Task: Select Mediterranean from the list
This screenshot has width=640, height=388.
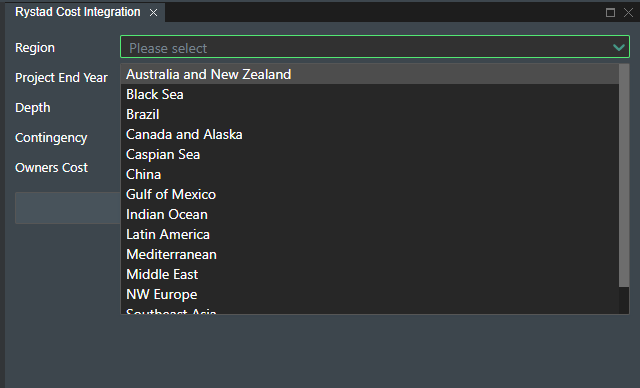Action: 370,254
